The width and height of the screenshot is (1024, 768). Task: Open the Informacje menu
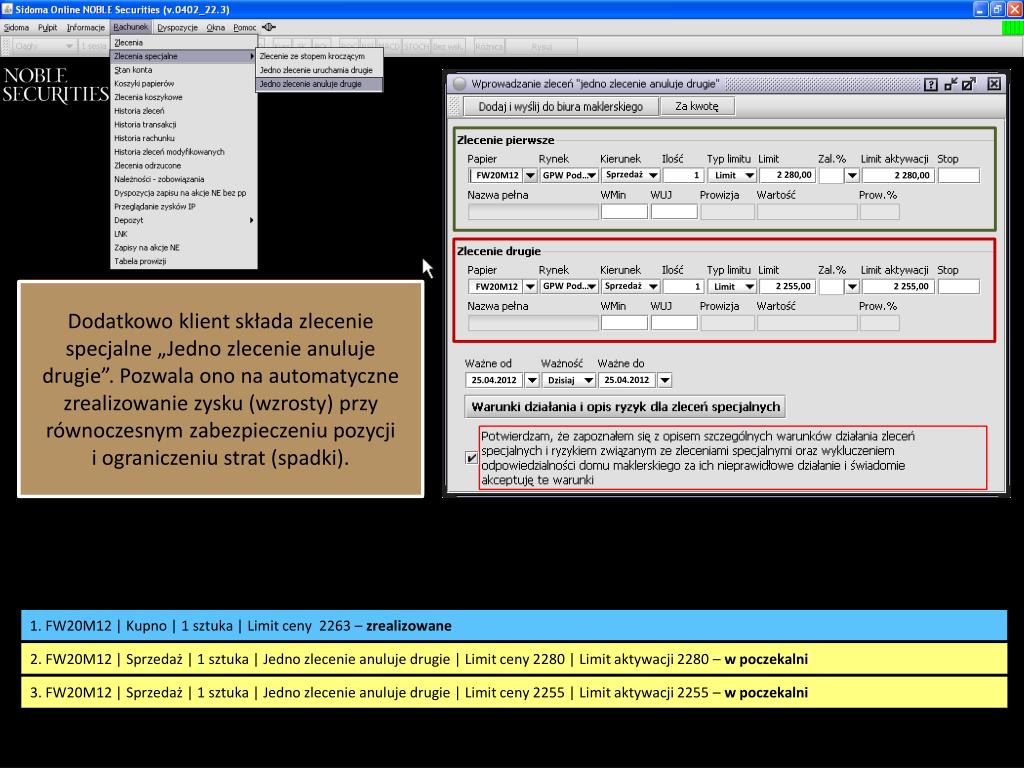[86, 27]
